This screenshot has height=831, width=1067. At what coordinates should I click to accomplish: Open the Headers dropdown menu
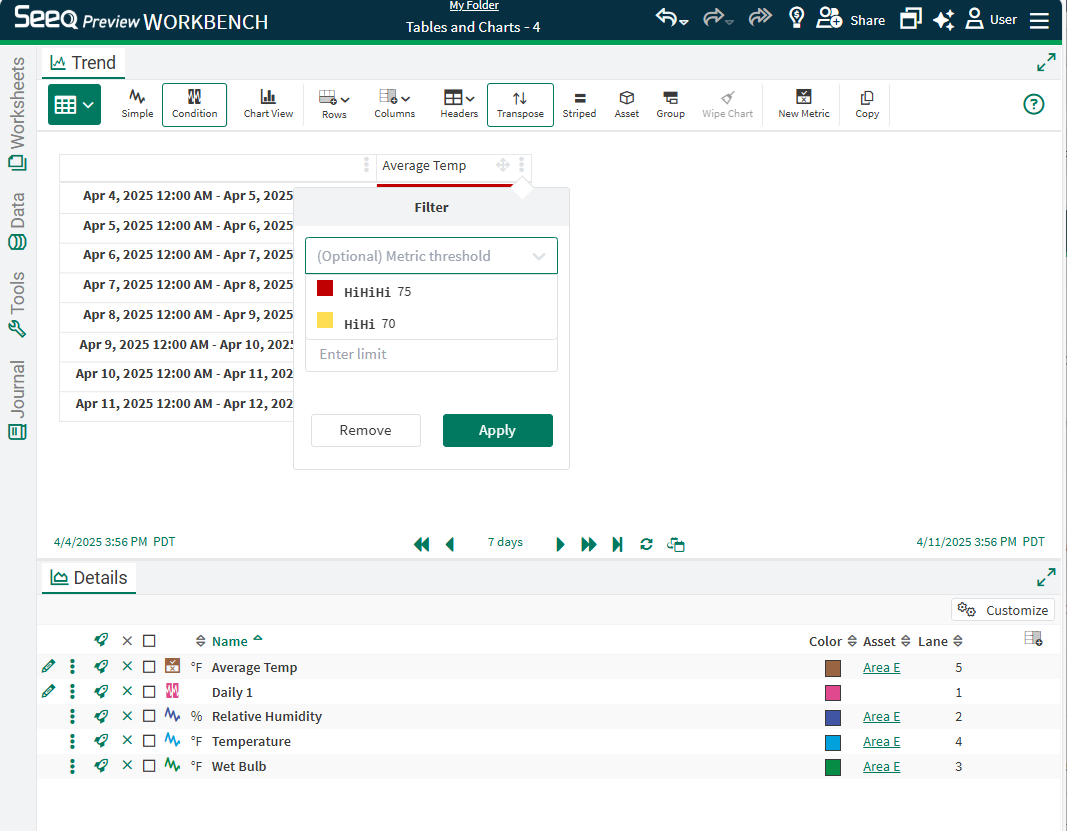click(x=459, y=104)
